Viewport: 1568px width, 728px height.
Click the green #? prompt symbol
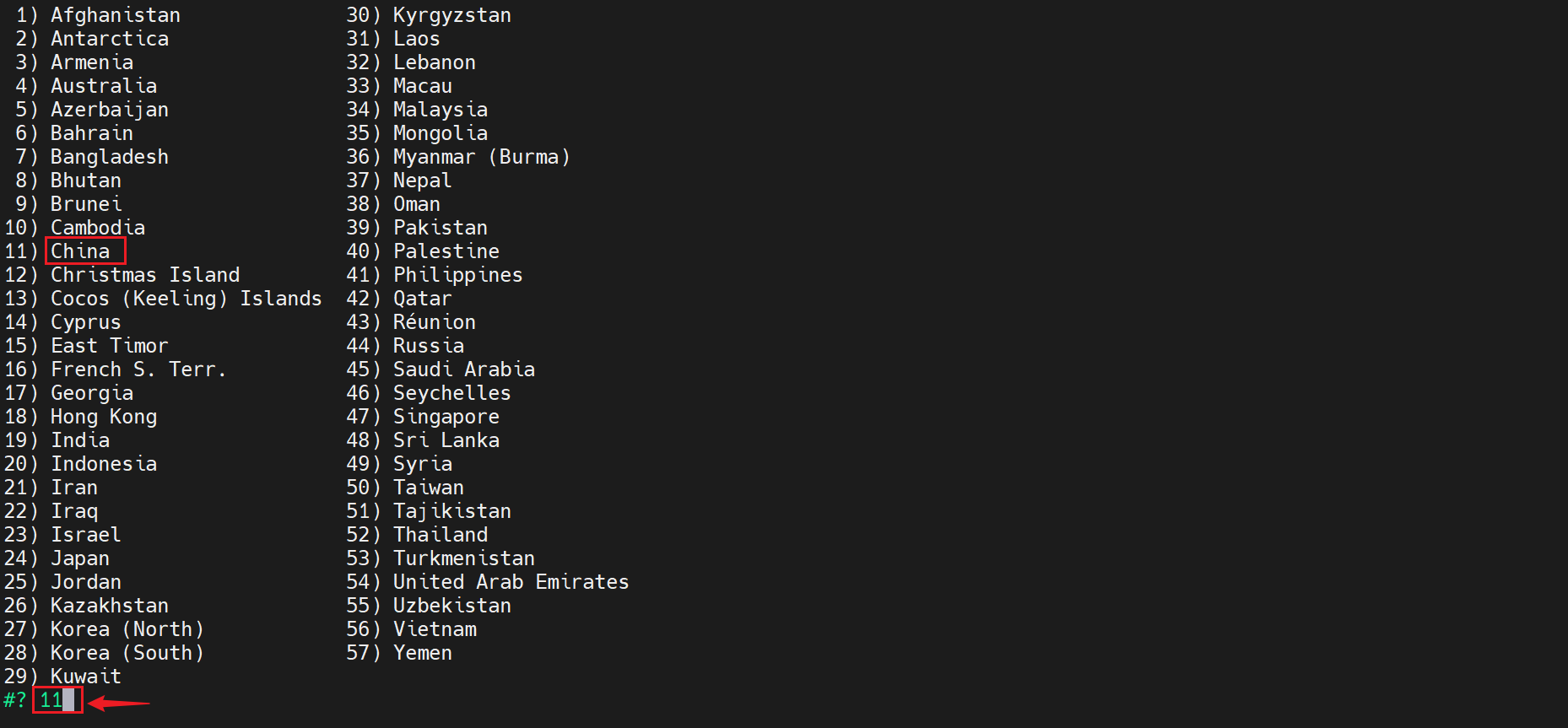(14, 700)
